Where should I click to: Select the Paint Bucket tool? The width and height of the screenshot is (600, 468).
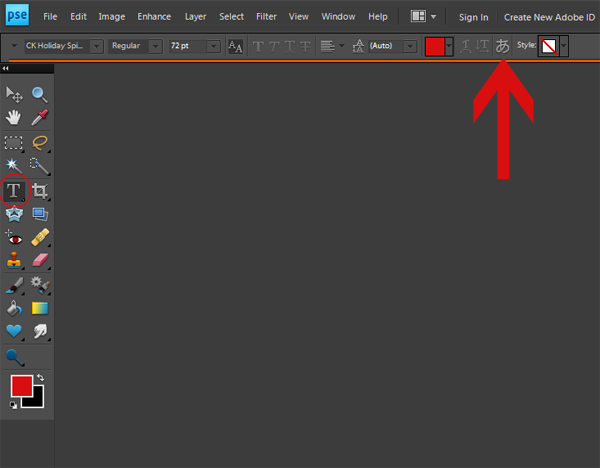point(14,308)
